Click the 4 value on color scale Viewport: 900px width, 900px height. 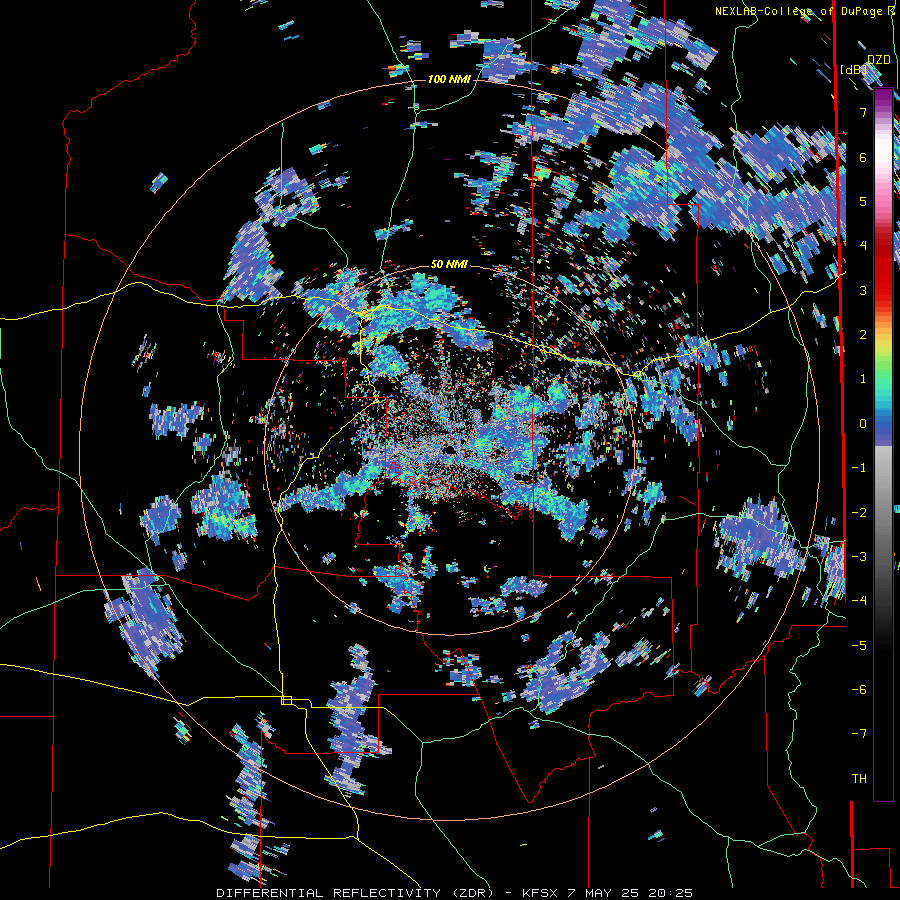(x=863, y=246)
